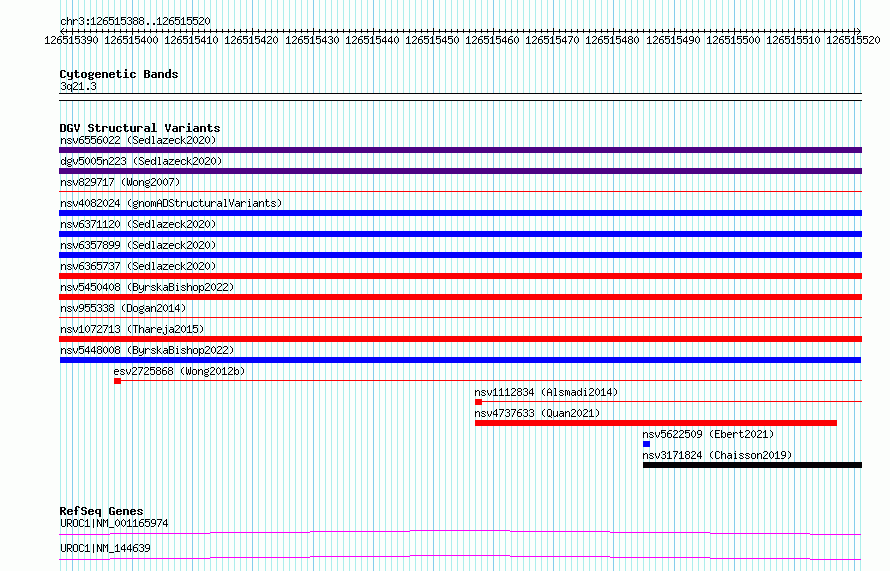Click nsv5448008 (ByrskaBishop2022) label
This screenshot has width=890, height=571.
tap(147, 350)
